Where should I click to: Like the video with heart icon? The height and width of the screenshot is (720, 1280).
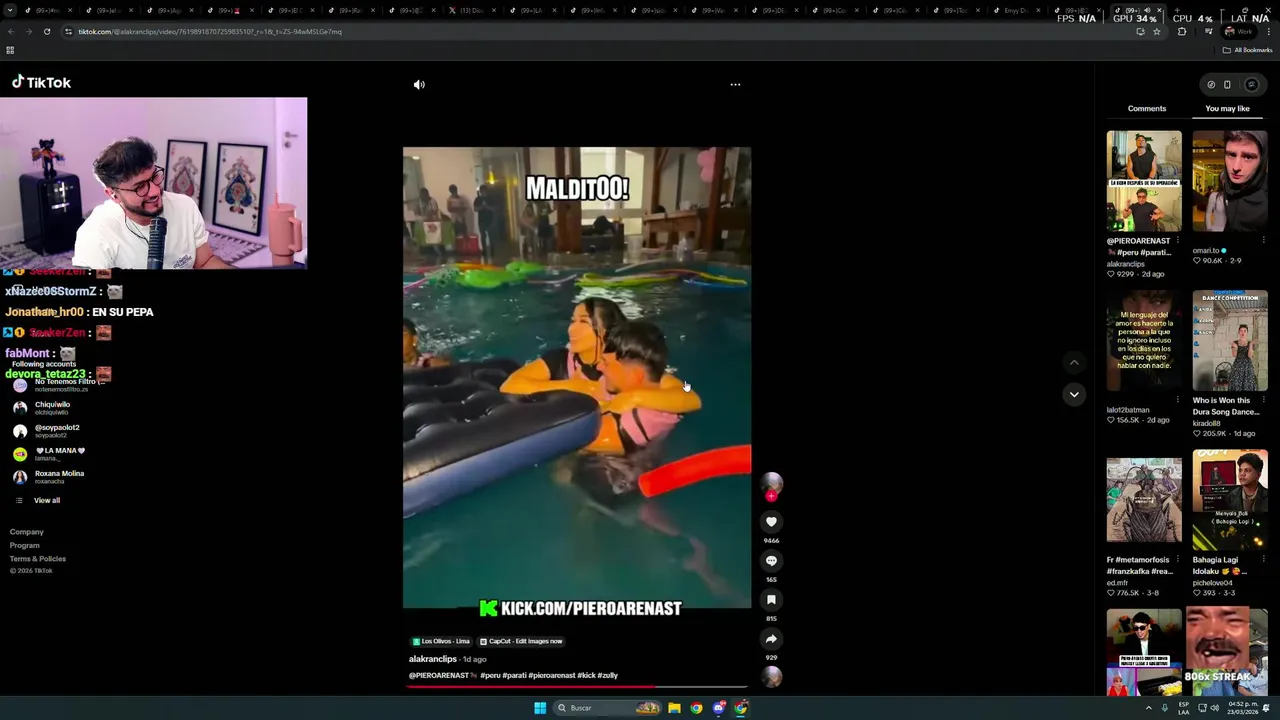(x=771, y=522)
